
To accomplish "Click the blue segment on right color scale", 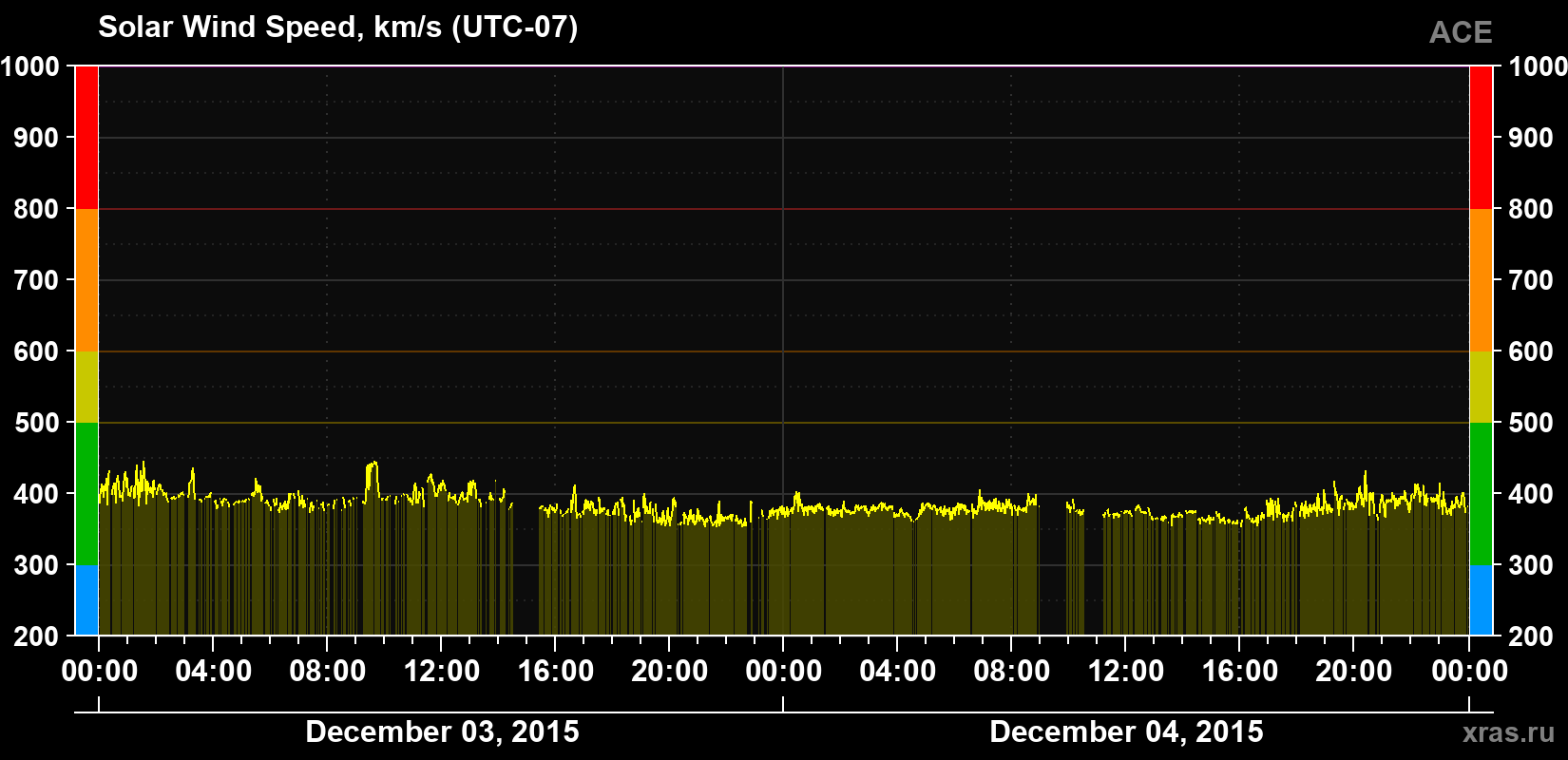I will pyautogui.click(x=1481, y=600).
